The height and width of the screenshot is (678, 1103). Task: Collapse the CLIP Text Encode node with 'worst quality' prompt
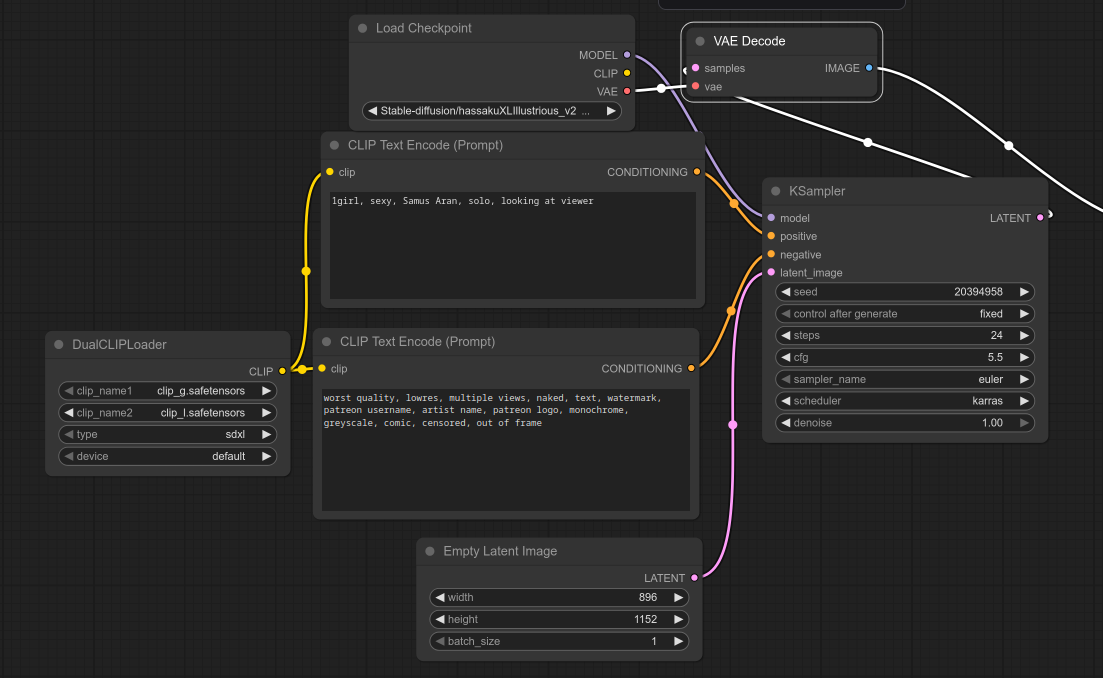326,342
